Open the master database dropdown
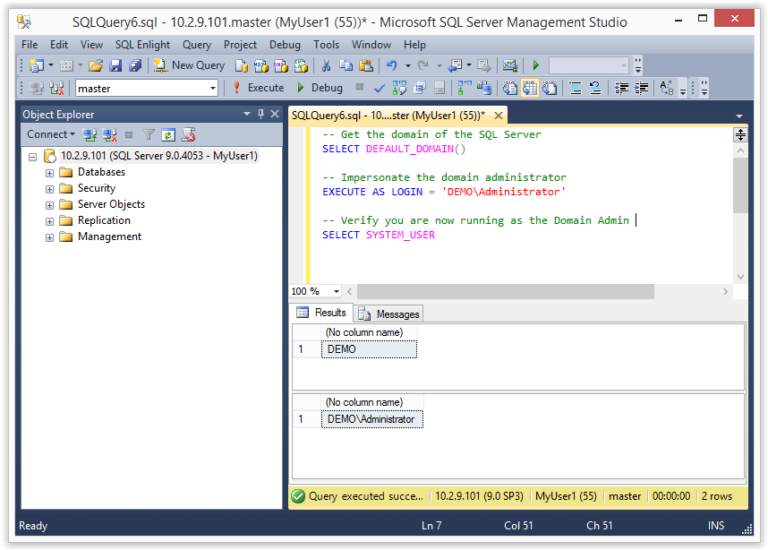Screen dimensions: 768x550 [x=213, y=89]
